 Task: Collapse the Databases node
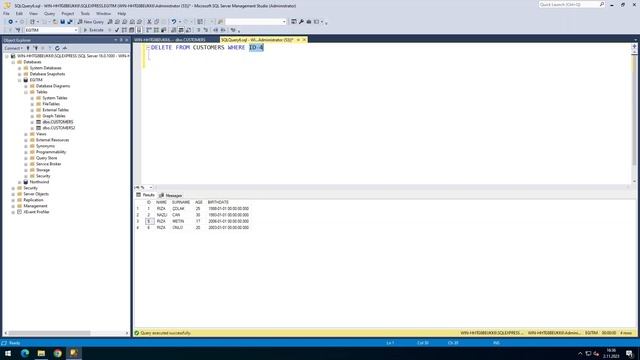[13, 62]
